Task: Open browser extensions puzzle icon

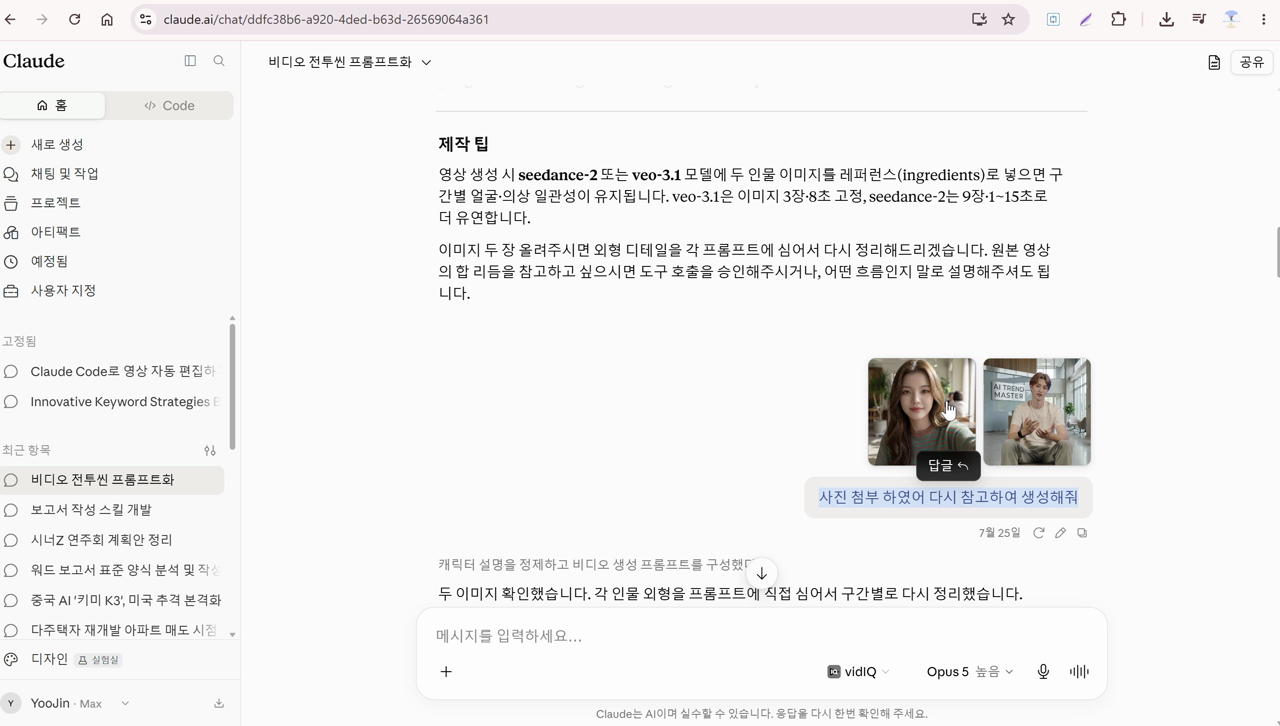Action: pos(1118,19)
